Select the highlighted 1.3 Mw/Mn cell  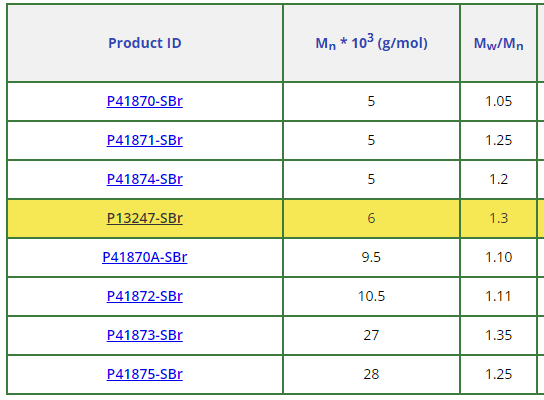(499, 218)
